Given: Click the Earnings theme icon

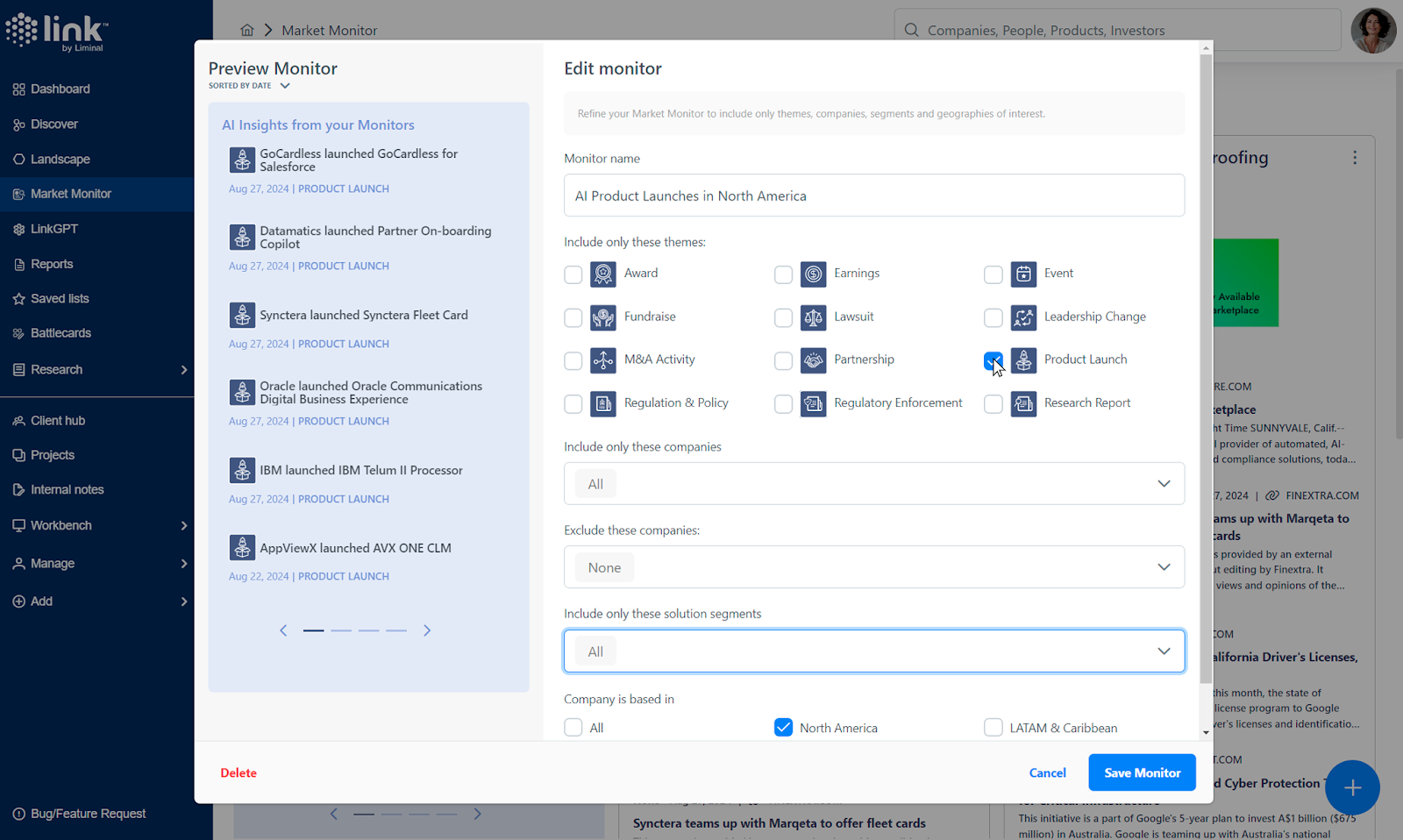Looking at the screenshot, I should 814,274.
